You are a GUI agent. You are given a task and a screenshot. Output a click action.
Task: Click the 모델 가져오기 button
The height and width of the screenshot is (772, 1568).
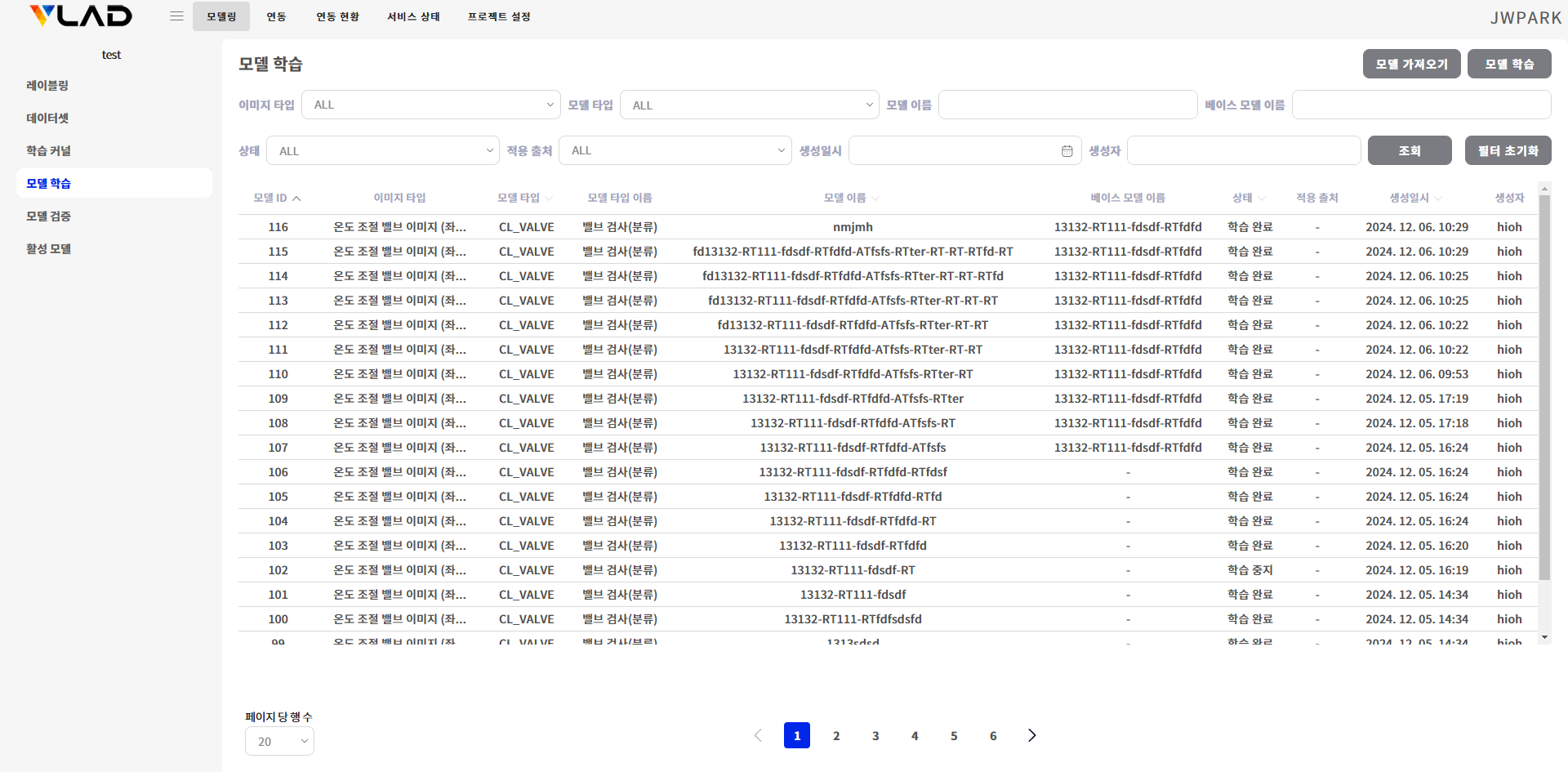[x=1412, y=64]
